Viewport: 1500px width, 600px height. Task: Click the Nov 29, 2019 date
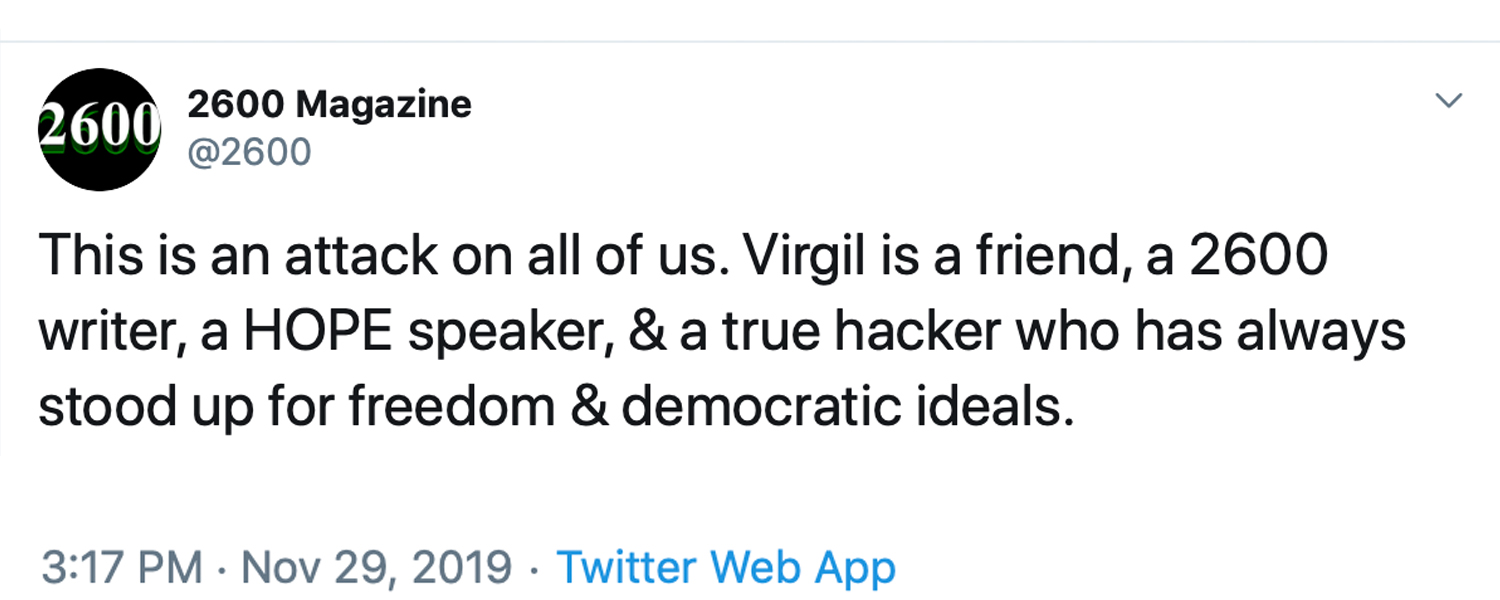tap(377, 568)
